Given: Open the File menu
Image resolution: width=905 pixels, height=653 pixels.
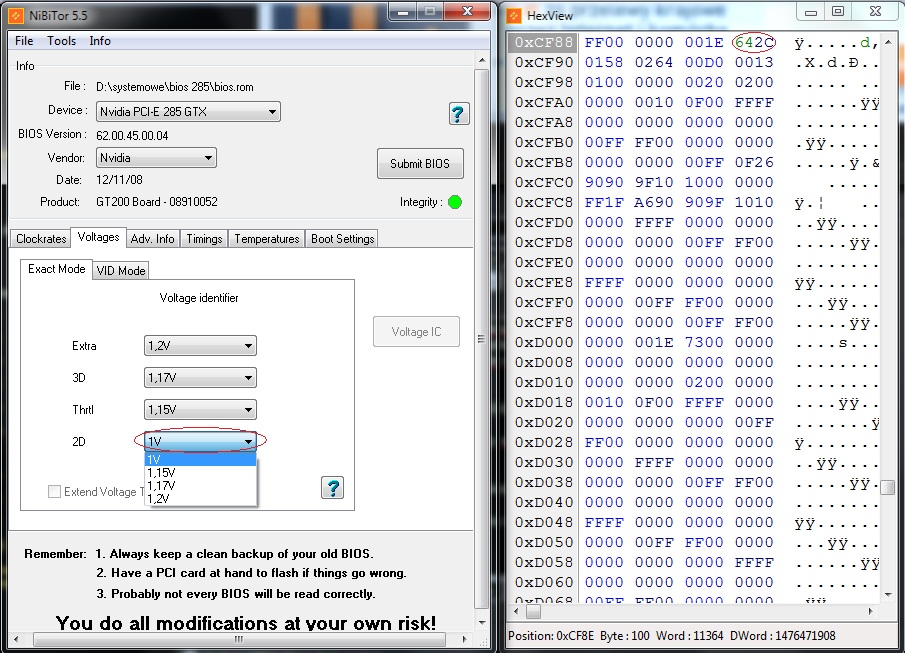Looking at the screenshot, I should tap(24, 41).
